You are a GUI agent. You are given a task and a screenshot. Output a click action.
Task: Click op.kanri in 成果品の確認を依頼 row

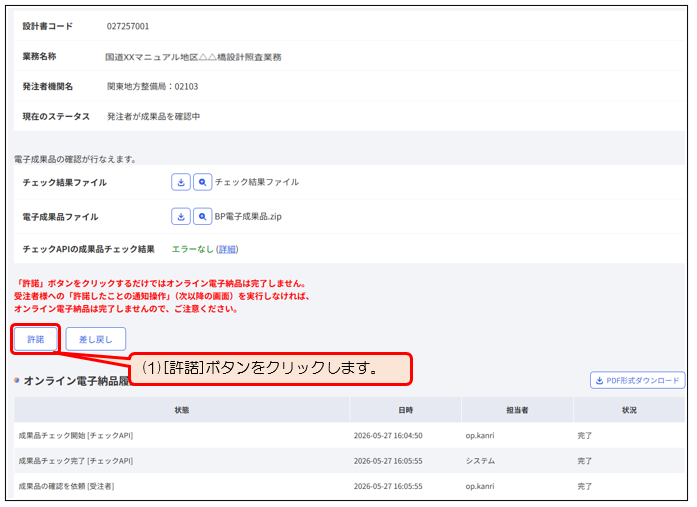click(x=480, y=486)
